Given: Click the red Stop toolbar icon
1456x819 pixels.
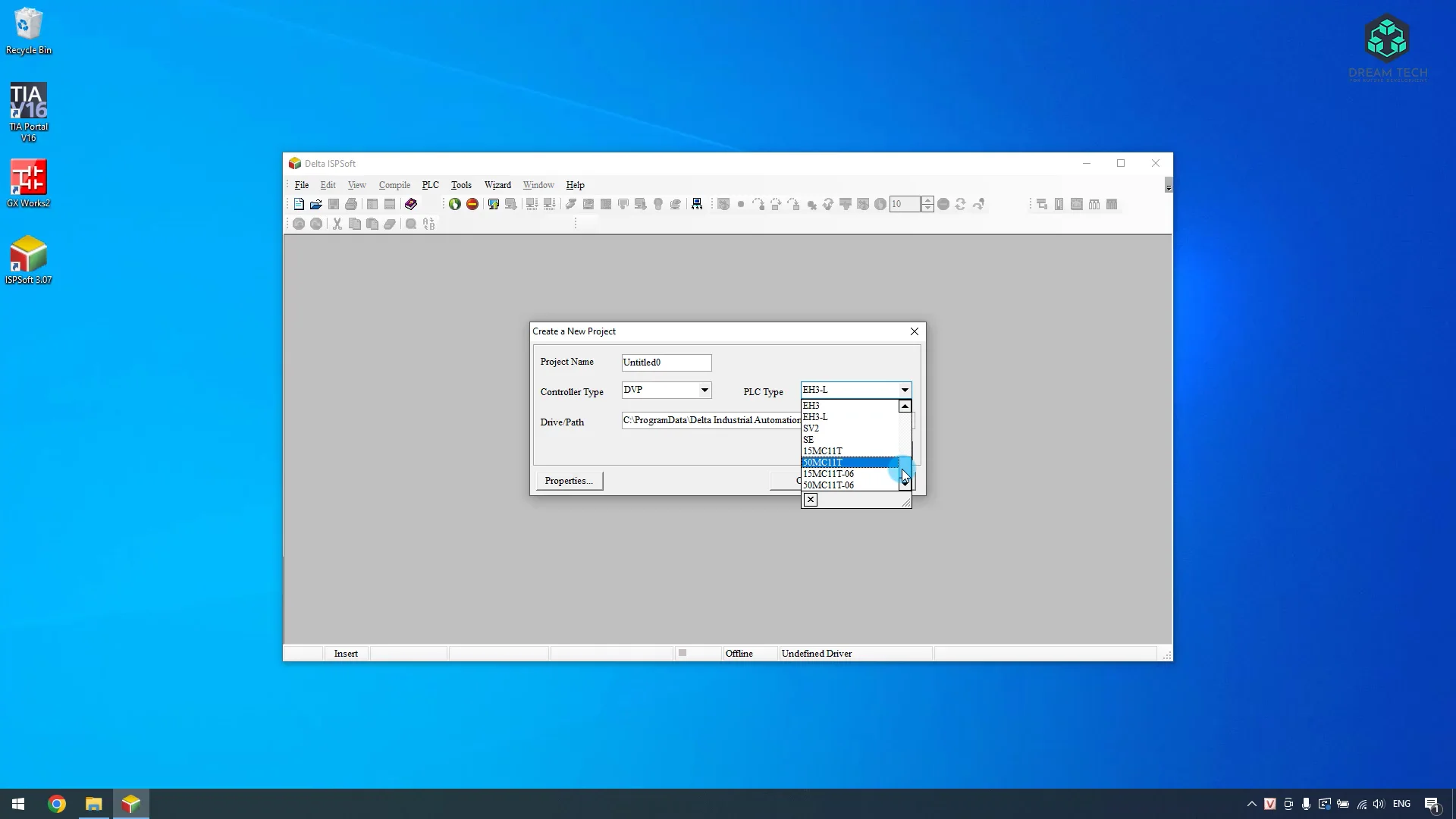Looking at the screenshot, I should point(472,203).
